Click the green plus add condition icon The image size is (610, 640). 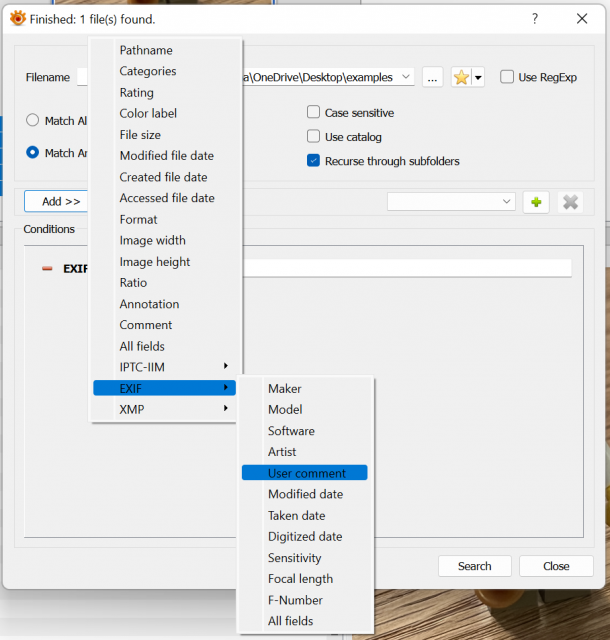click(x=536, y=202)
